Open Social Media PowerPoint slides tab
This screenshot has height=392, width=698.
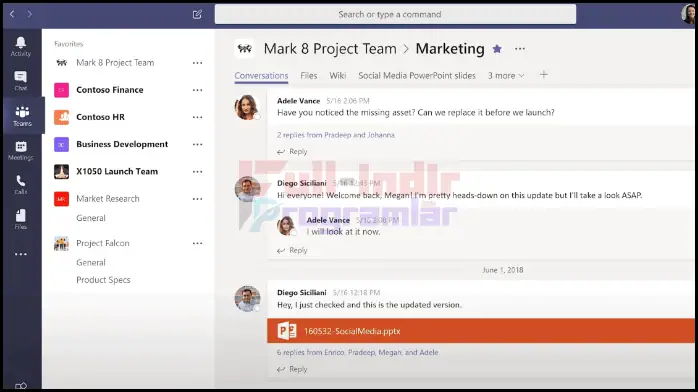click(x=417, y=76)
